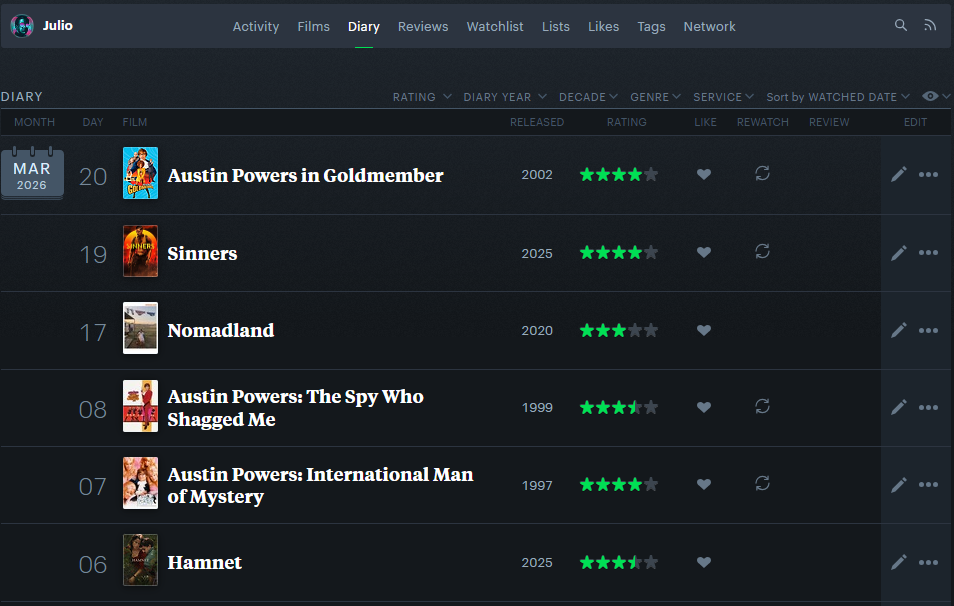Screen dimensions: 954x606
Task: Open the Tags tab
Action: [651, 27]
